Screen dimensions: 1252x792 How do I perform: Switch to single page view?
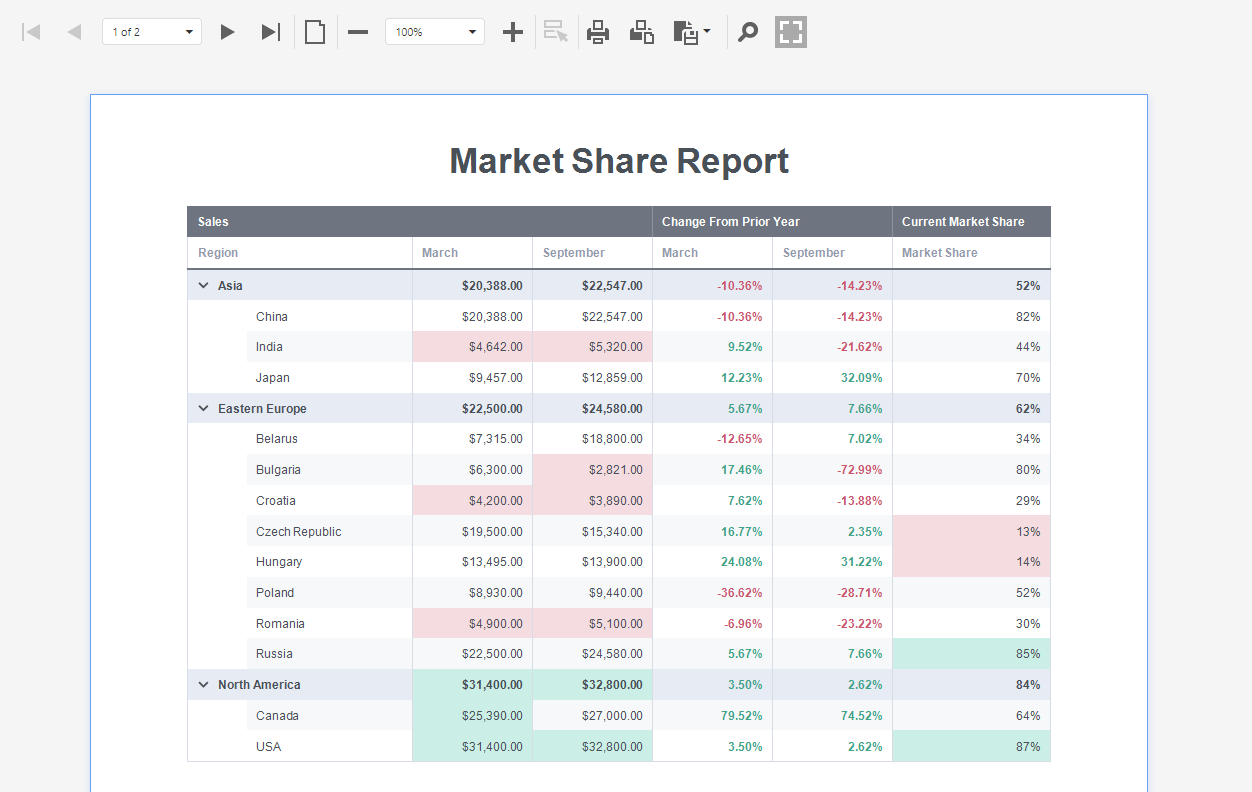[314, 31]
